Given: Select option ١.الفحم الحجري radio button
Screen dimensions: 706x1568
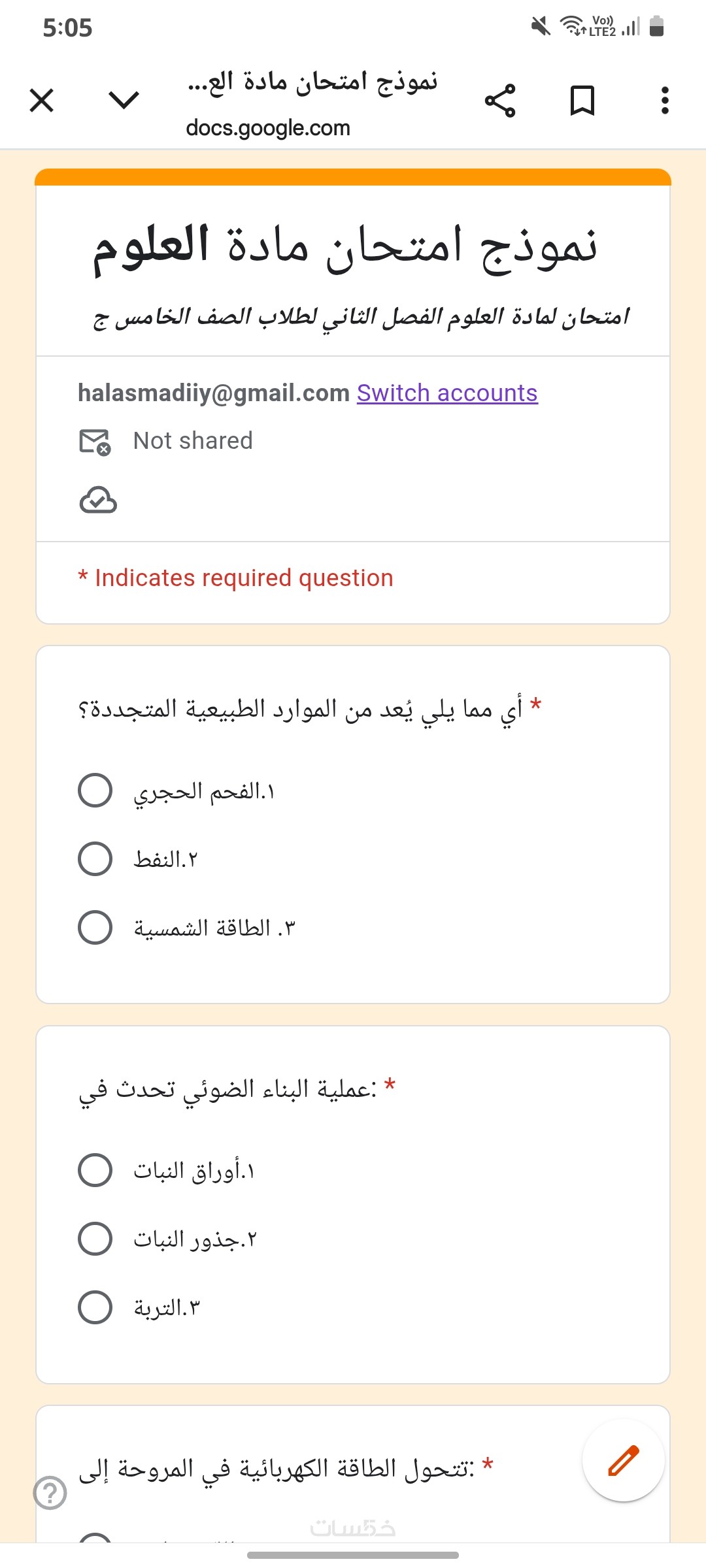Looking at the screenshot, I should (x=95, y=791).
